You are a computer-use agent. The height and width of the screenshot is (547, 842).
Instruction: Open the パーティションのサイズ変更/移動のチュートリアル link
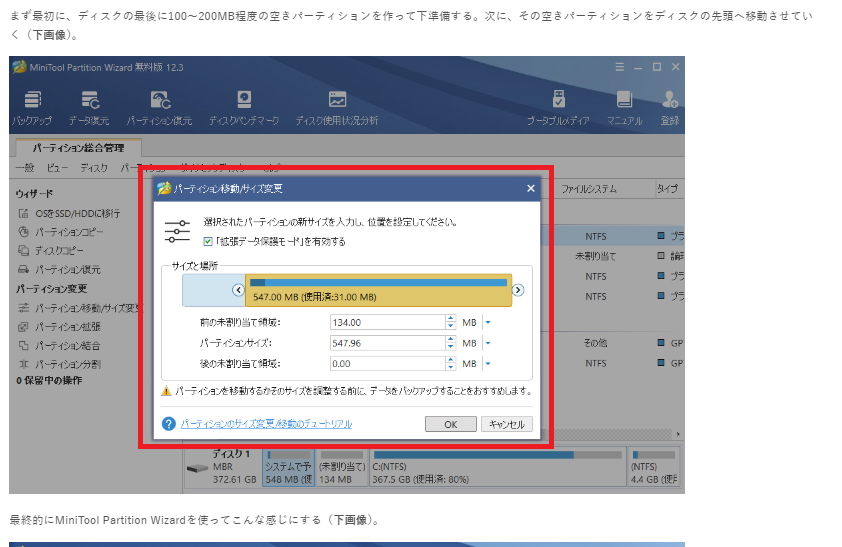[x=266, y=424]
